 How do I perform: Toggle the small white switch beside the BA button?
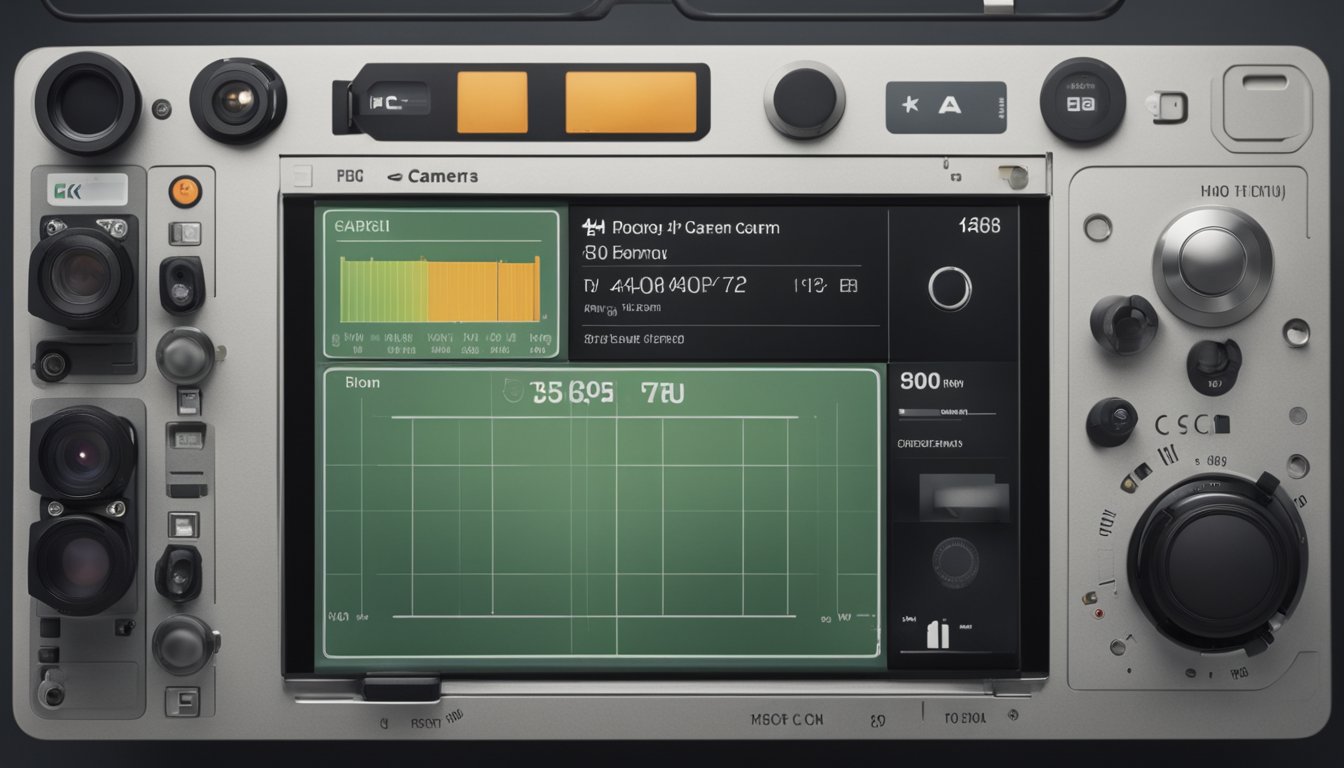click(x=1167, y=107)
